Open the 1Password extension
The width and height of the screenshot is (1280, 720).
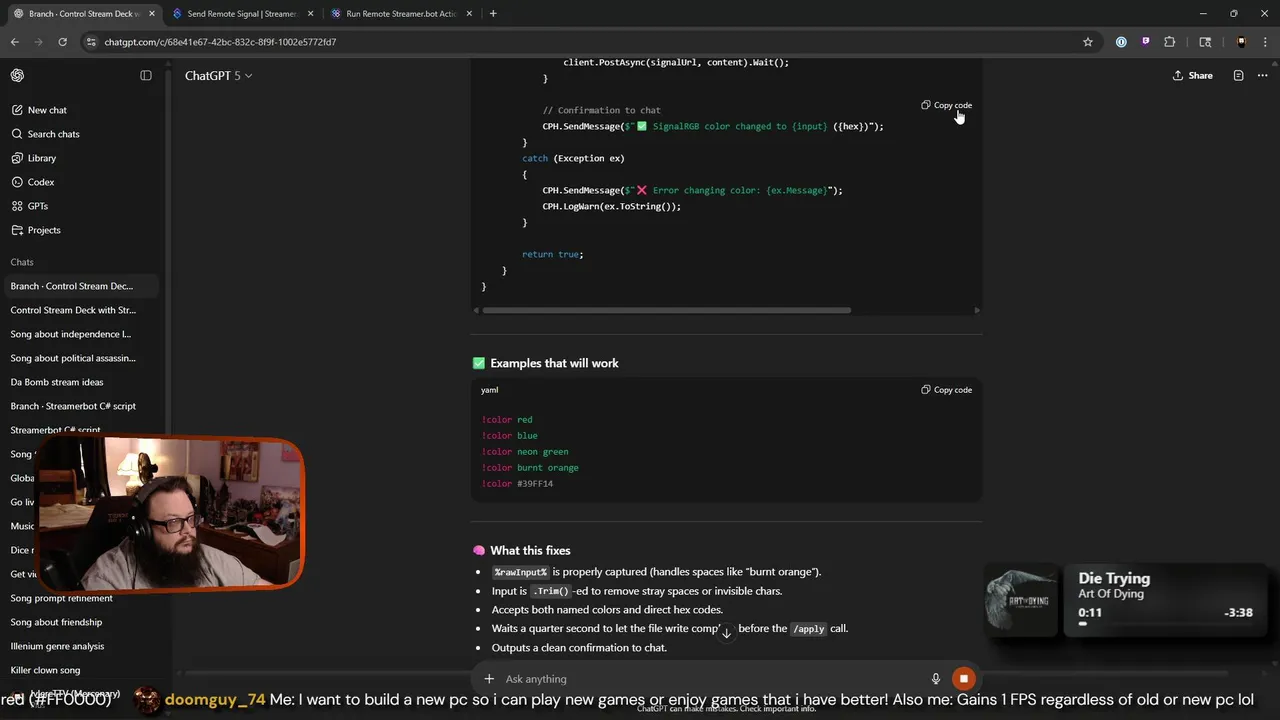[x=1121, y=42]
